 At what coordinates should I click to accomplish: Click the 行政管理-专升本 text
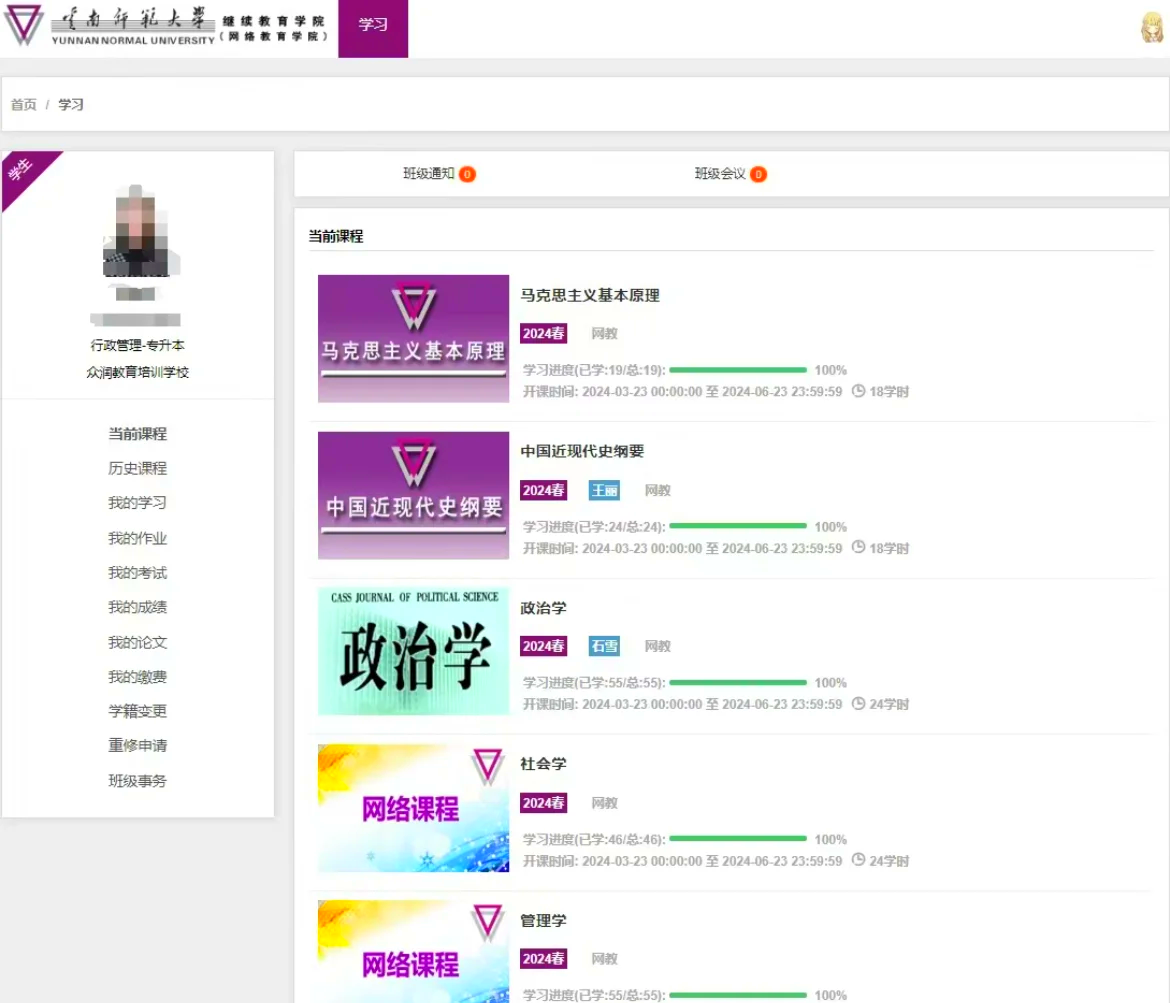[x=137, y=345]
